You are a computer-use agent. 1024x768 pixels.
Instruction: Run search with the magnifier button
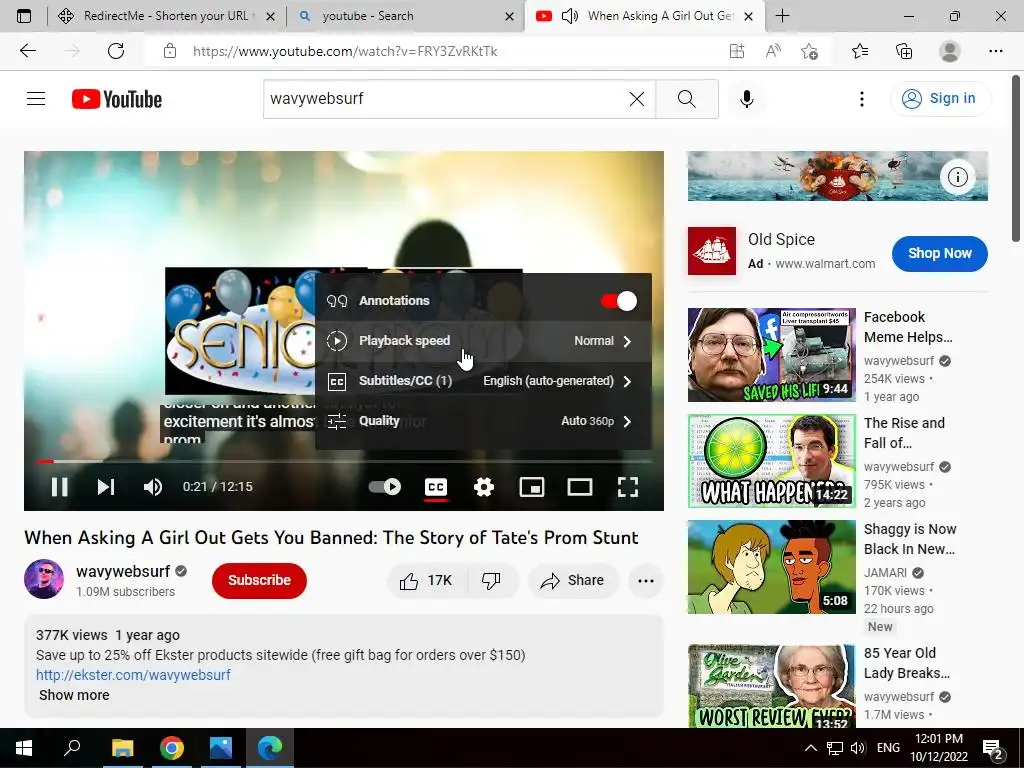[686, 99]
